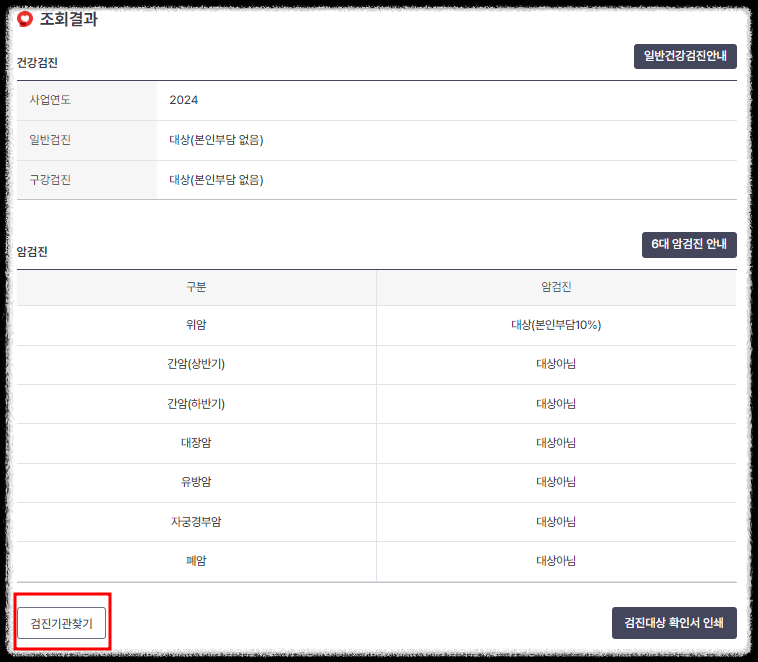Click 대상아님 in the 자궁경부암 row
758x662 pixels.
coord(556,522)
